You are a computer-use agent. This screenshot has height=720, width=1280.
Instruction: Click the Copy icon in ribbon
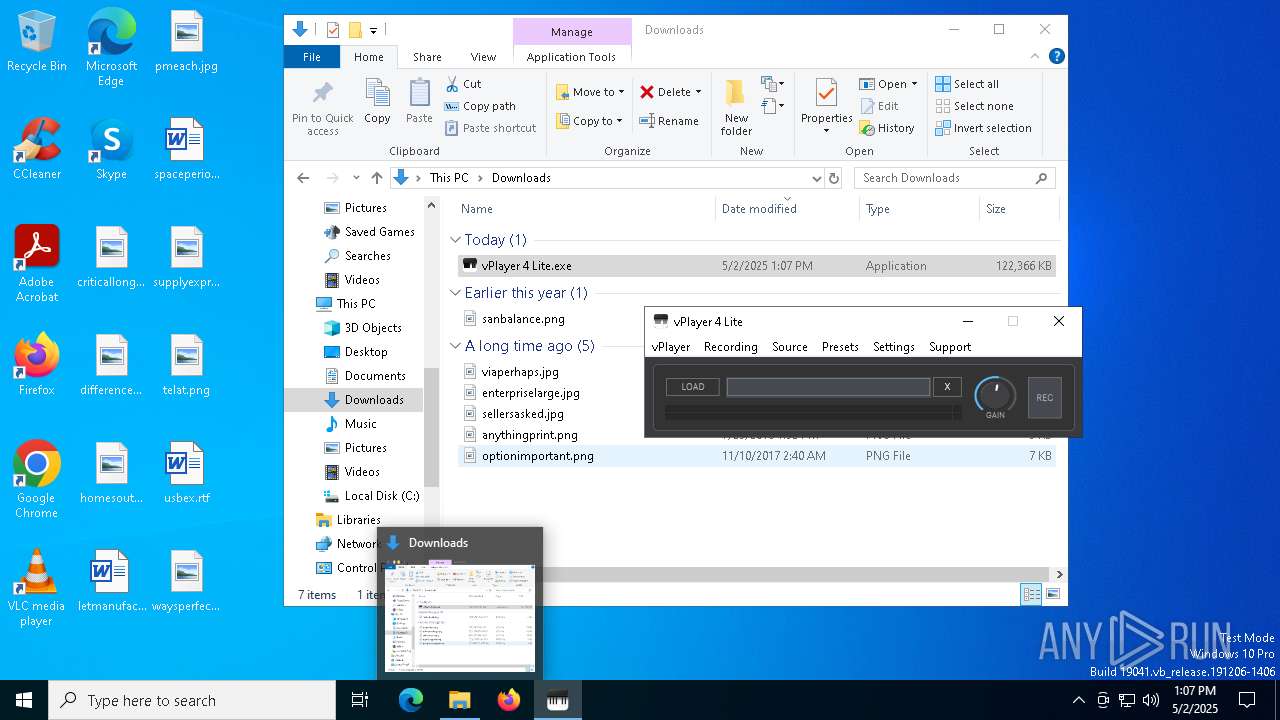coord(377,102)
